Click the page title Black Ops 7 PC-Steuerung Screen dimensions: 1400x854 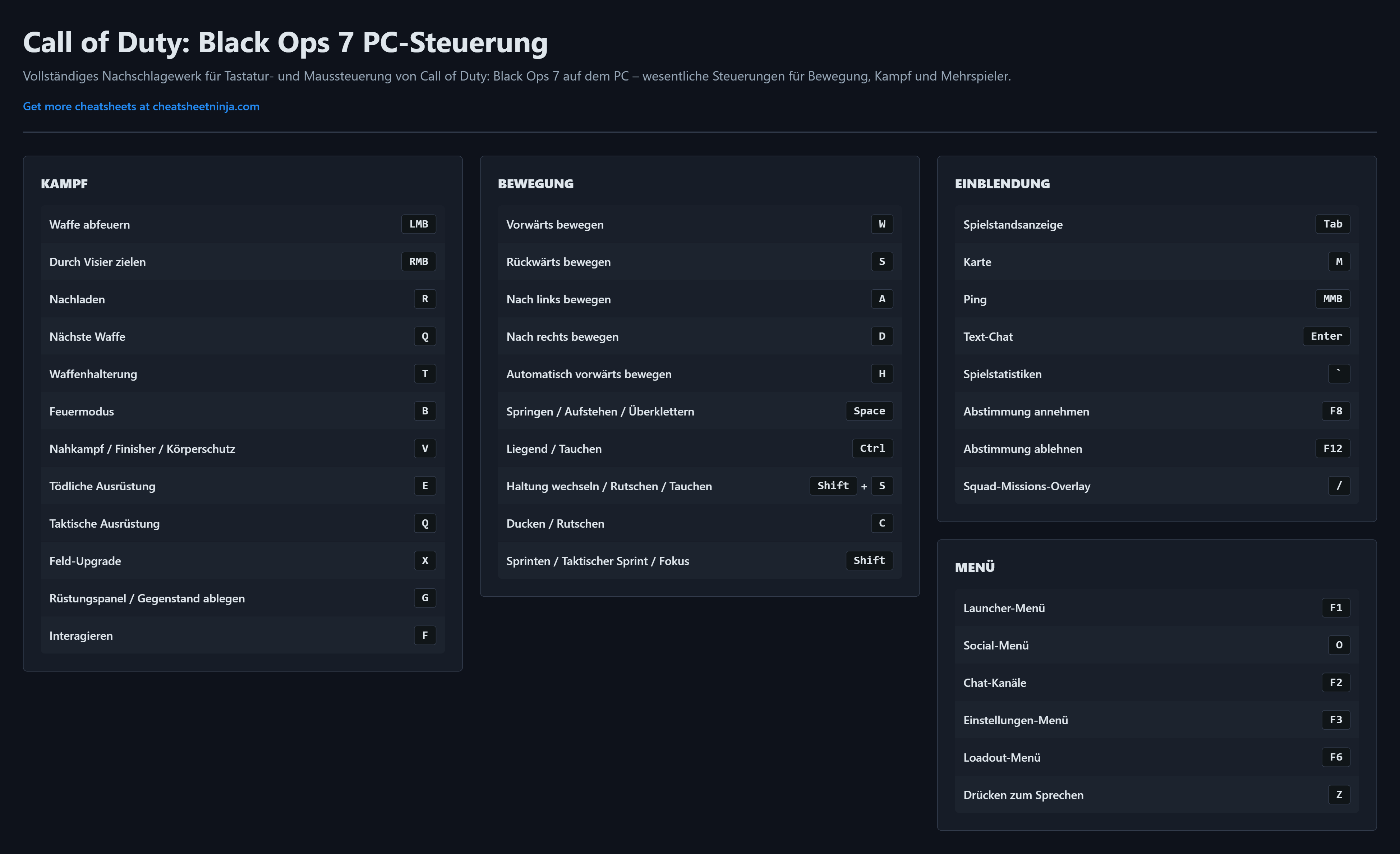pyautogui.click(x=285, y=43)
